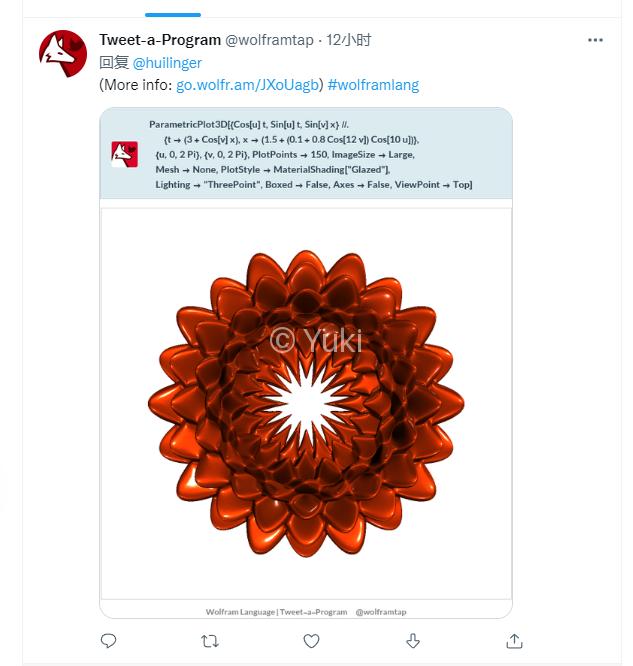Open the share icon below the tweet
Image resolution: width=633 pixels, height=666 pixels.
[x=514, y=640]
